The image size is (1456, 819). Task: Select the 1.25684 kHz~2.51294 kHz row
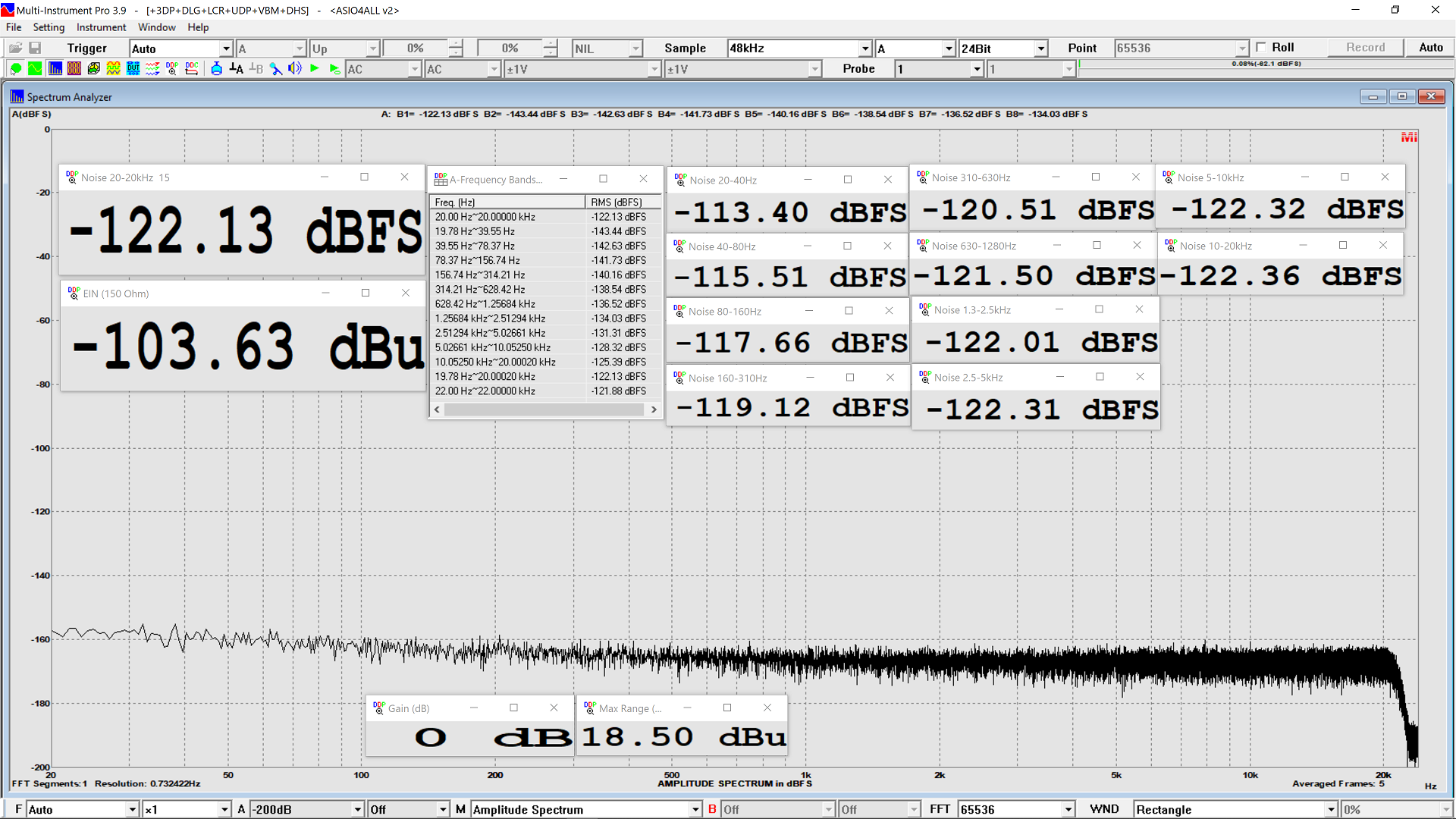pyautogui.click(x=544, y=318)
